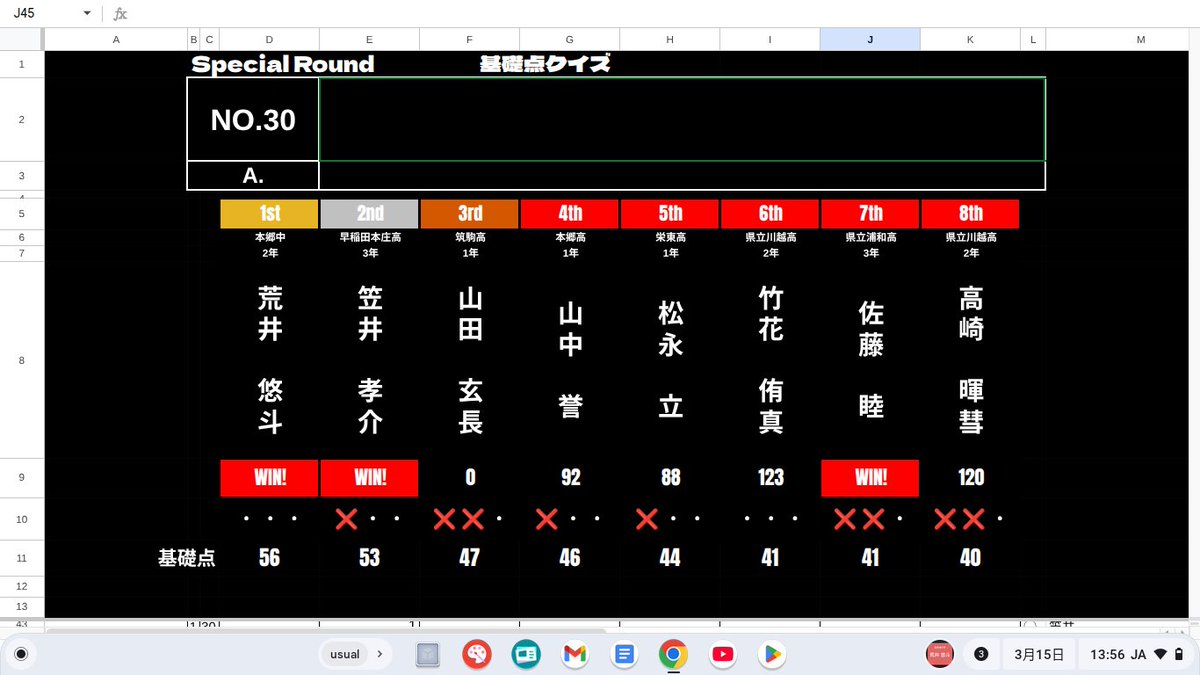Click the large empty question text box

click(x=682, y=119)
